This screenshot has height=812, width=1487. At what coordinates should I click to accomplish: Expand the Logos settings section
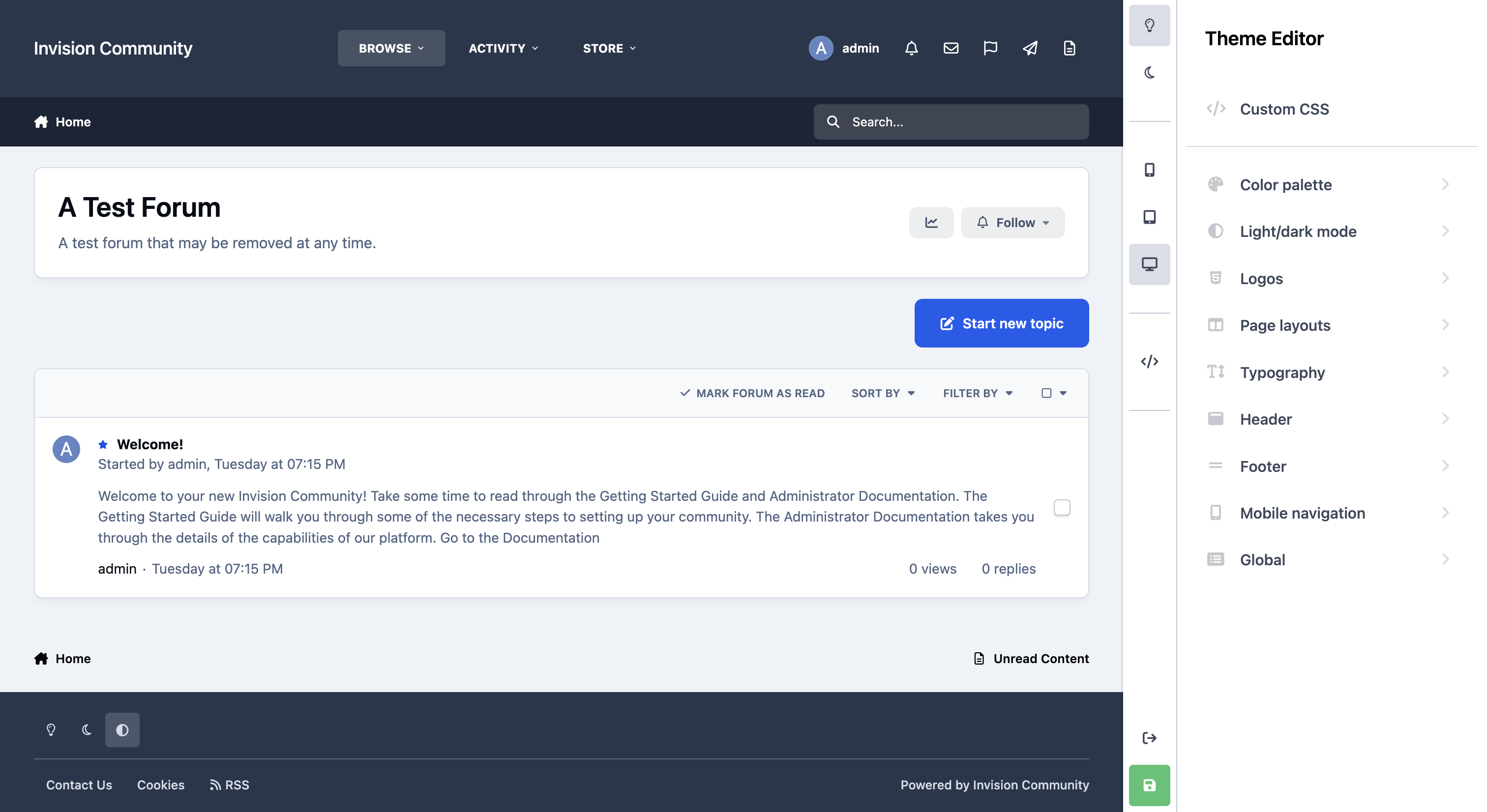tap(1329, 278)
